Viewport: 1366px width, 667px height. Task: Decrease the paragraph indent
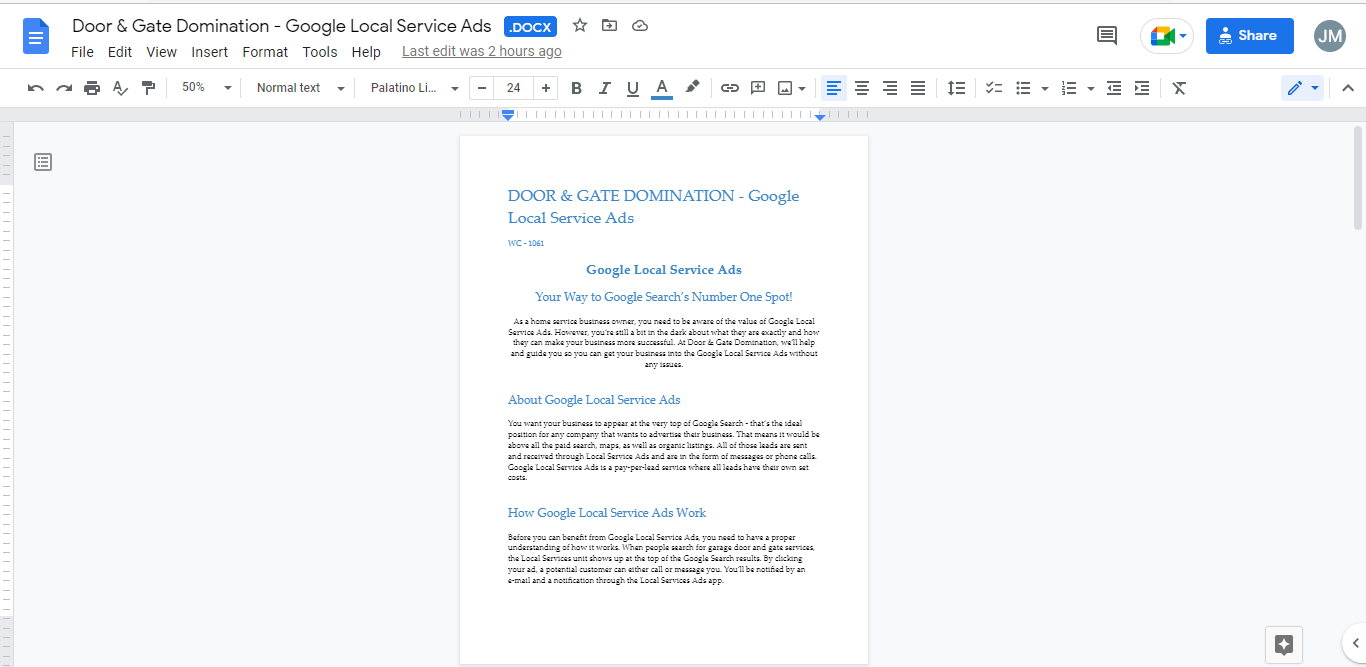pyautogui.click(x=1114, y=88)
